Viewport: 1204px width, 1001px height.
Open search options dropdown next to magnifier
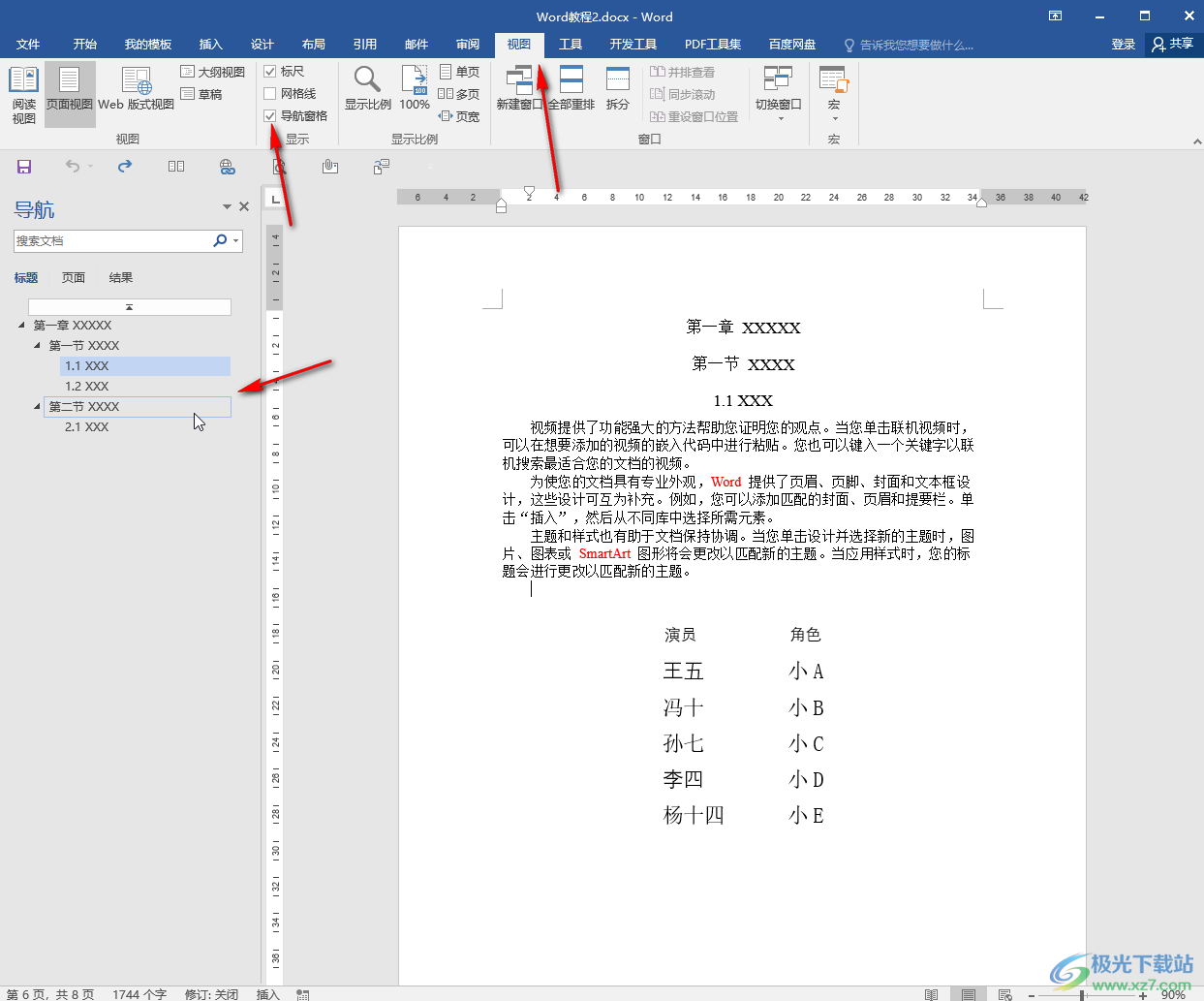click(235, 240)
